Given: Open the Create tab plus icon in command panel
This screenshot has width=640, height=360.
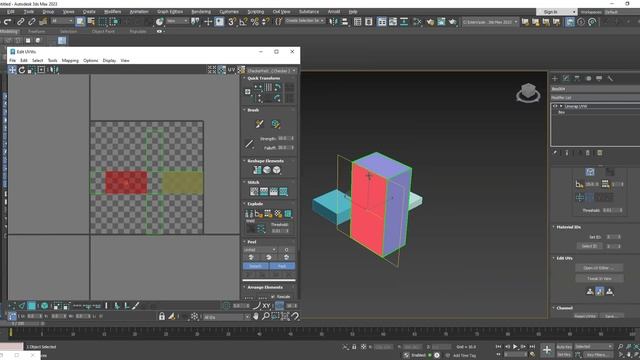Looking at the screenshot, I should [555, 78].
